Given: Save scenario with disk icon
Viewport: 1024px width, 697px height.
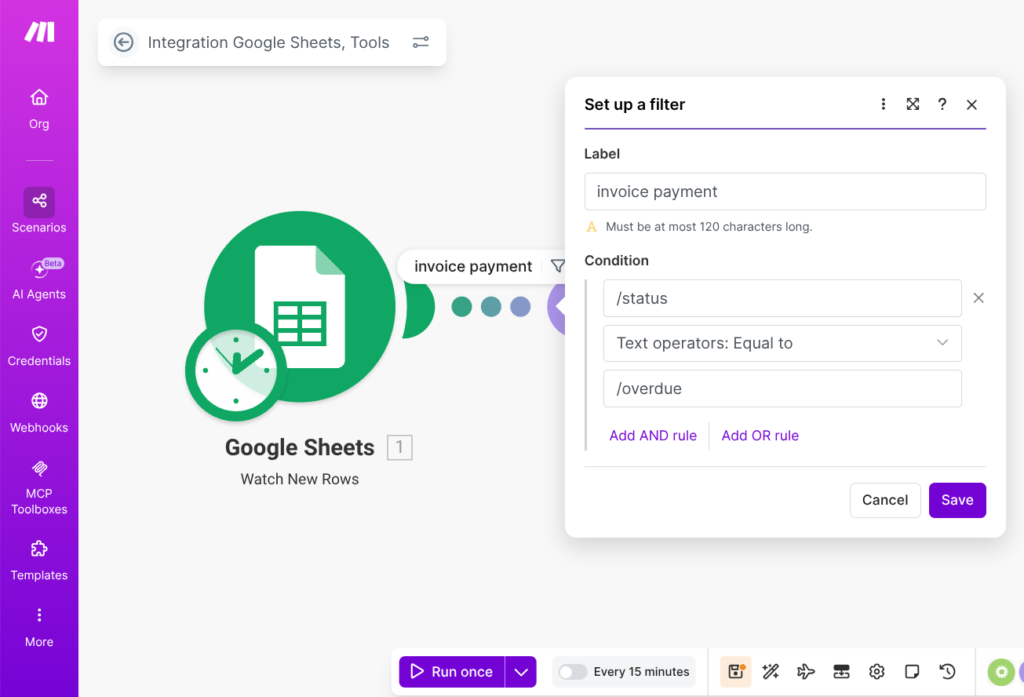Looking at the screenshot, I should (736, 672).
